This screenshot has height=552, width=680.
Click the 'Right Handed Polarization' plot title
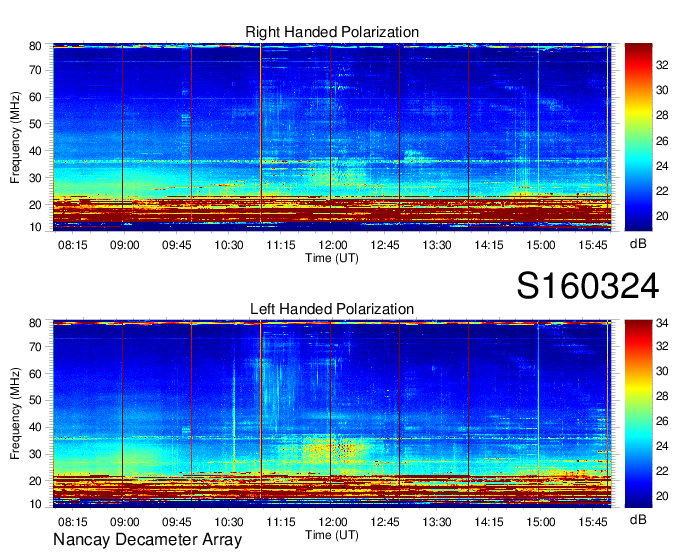[332, 32]
